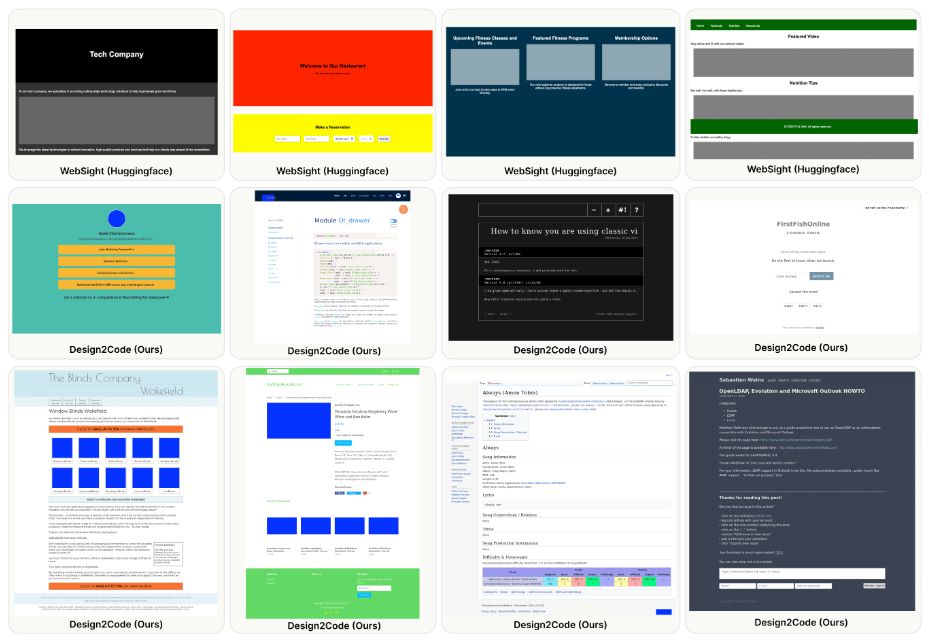The width and height of the screenshot is (929, 641).
Task: Click the '~' icon in the vi page toolbar
Action: (x=593, y=210)
